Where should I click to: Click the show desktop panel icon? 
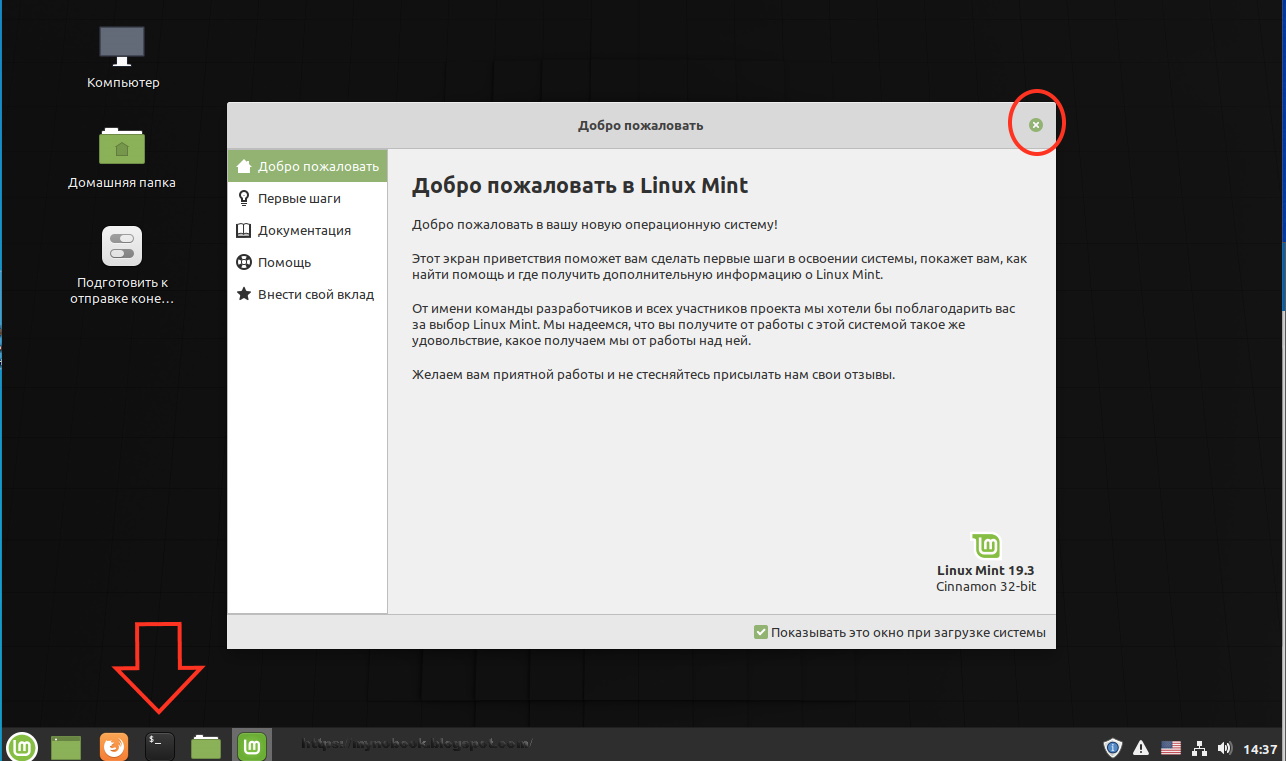point(66,746)
